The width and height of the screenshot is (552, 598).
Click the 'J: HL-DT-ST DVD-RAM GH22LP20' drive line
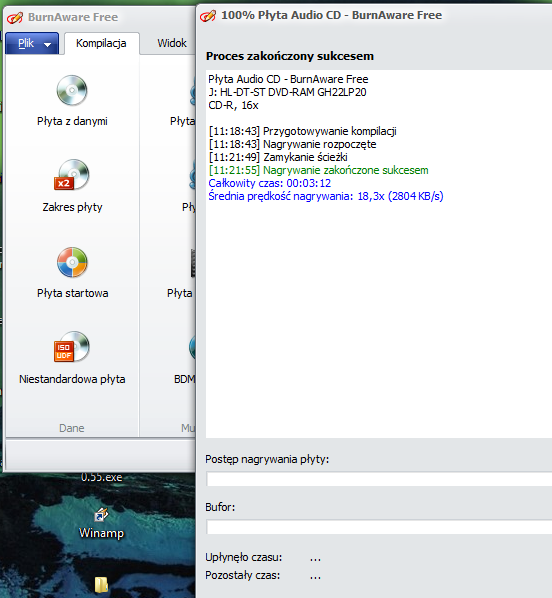287,92
